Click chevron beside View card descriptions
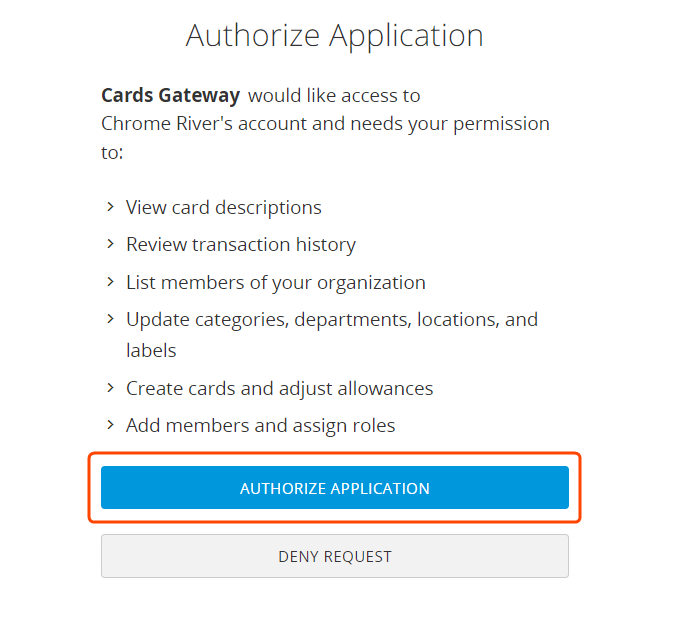Screen dimensions: 673x636 pyautogui.click(x=110, y=207)
